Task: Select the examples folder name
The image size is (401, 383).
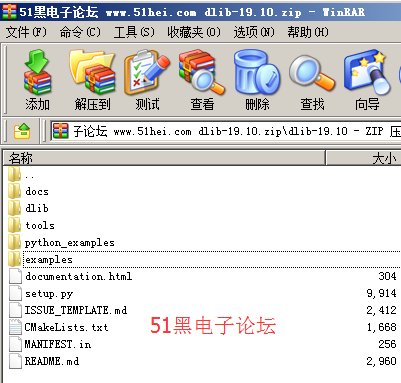Action: pos(49,260)
